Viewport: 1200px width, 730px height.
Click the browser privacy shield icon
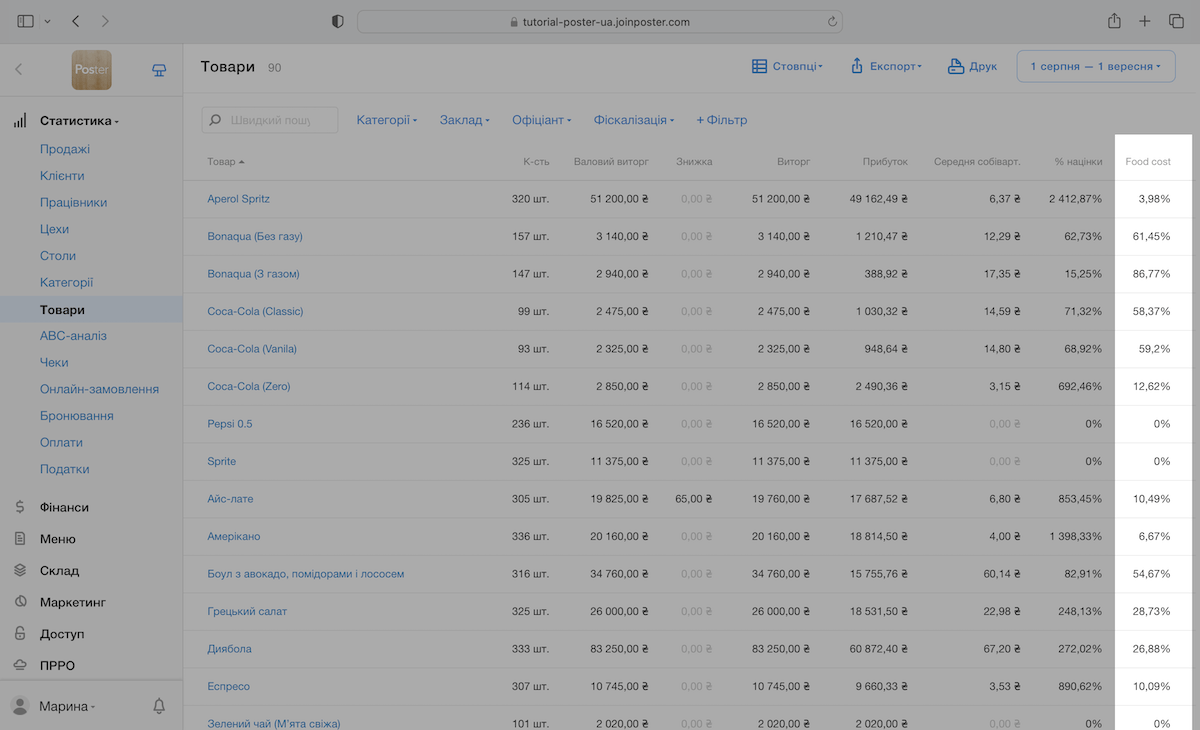click(338, 21)
